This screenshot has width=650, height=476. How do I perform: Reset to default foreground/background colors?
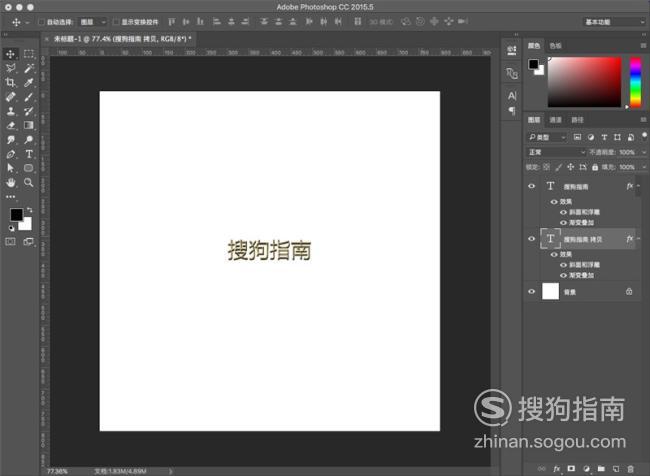[12, 228]
